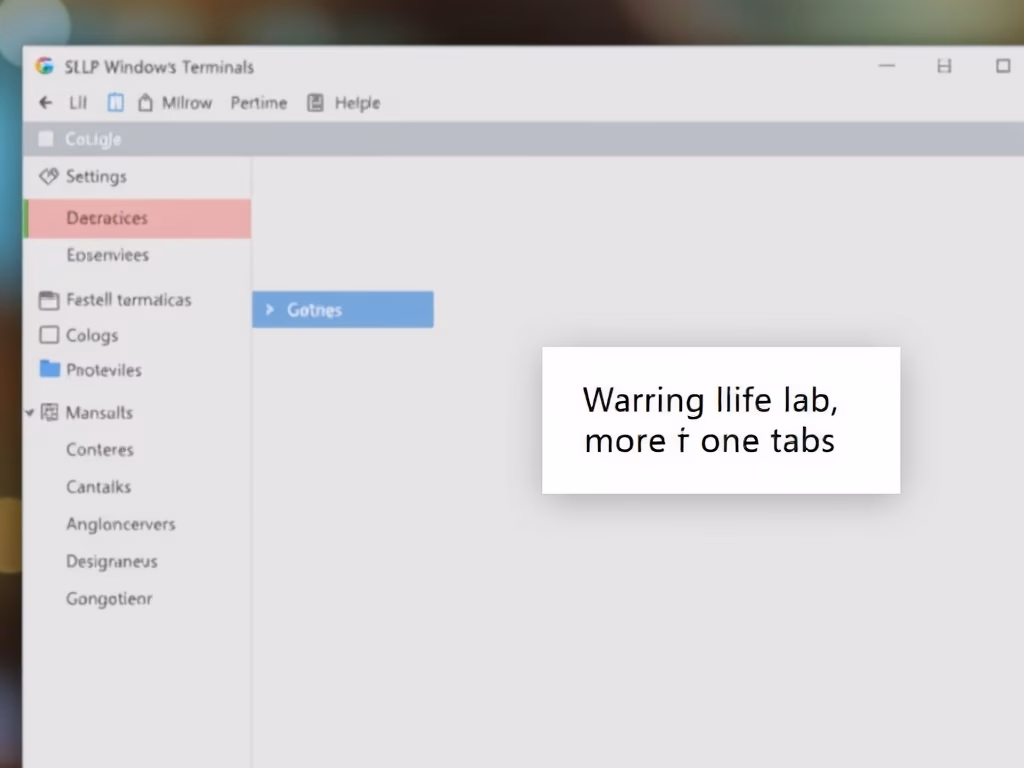Screen dimensions: 1024x768
Task: Click the back arrow in the toolbar
Action: coord(45,103)
